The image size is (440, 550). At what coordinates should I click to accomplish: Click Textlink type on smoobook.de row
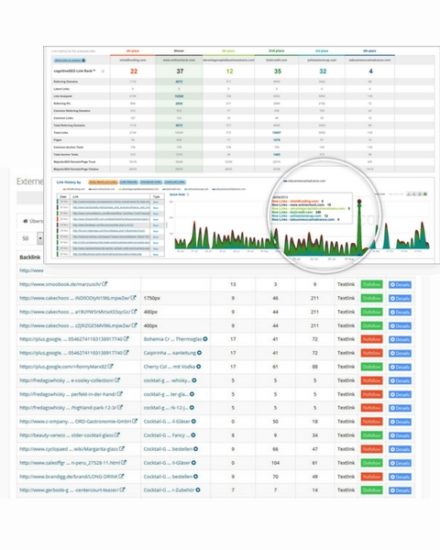(x=346, y=284)
